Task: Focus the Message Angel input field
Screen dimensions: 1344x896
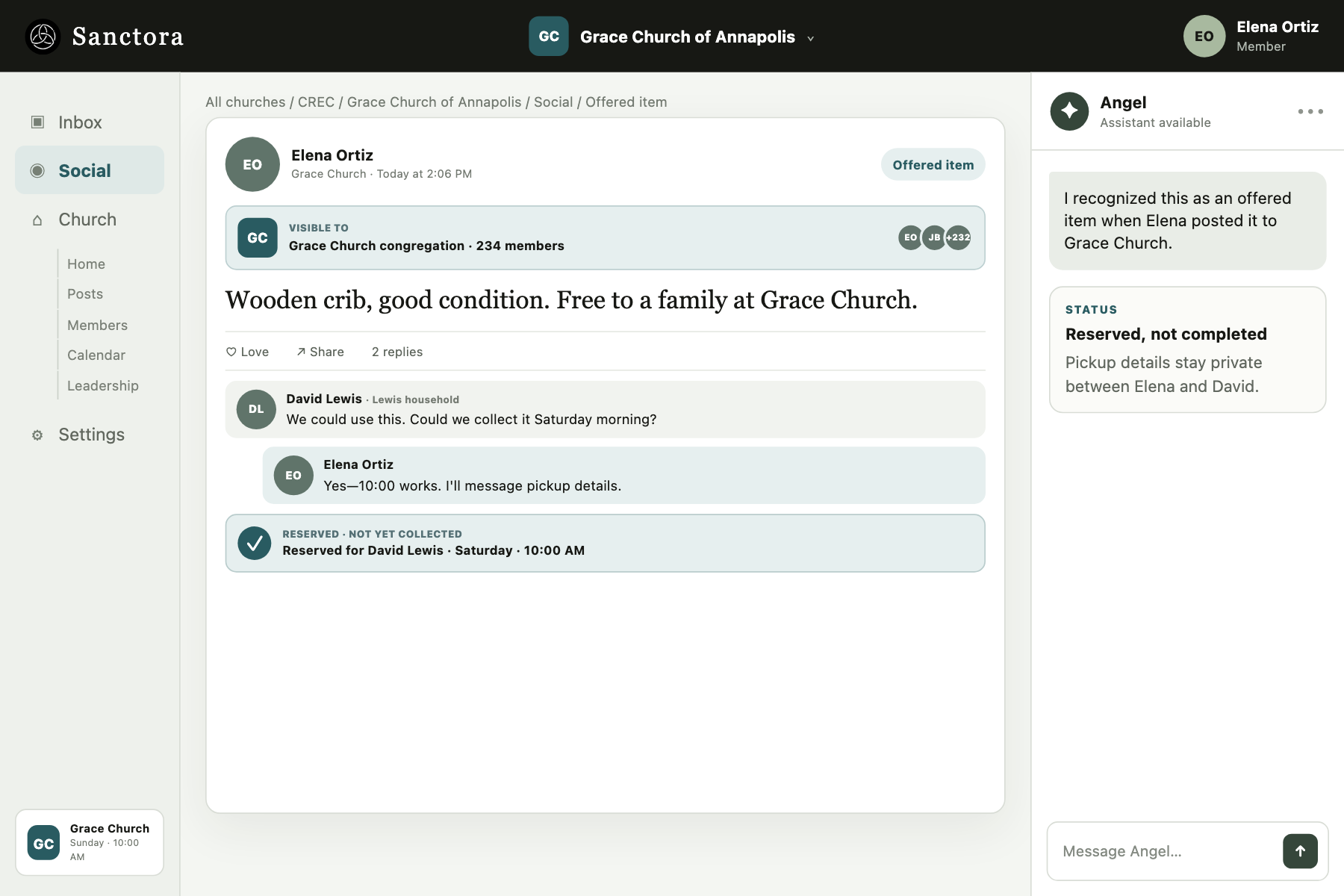Action: (x=1165, y=851)
